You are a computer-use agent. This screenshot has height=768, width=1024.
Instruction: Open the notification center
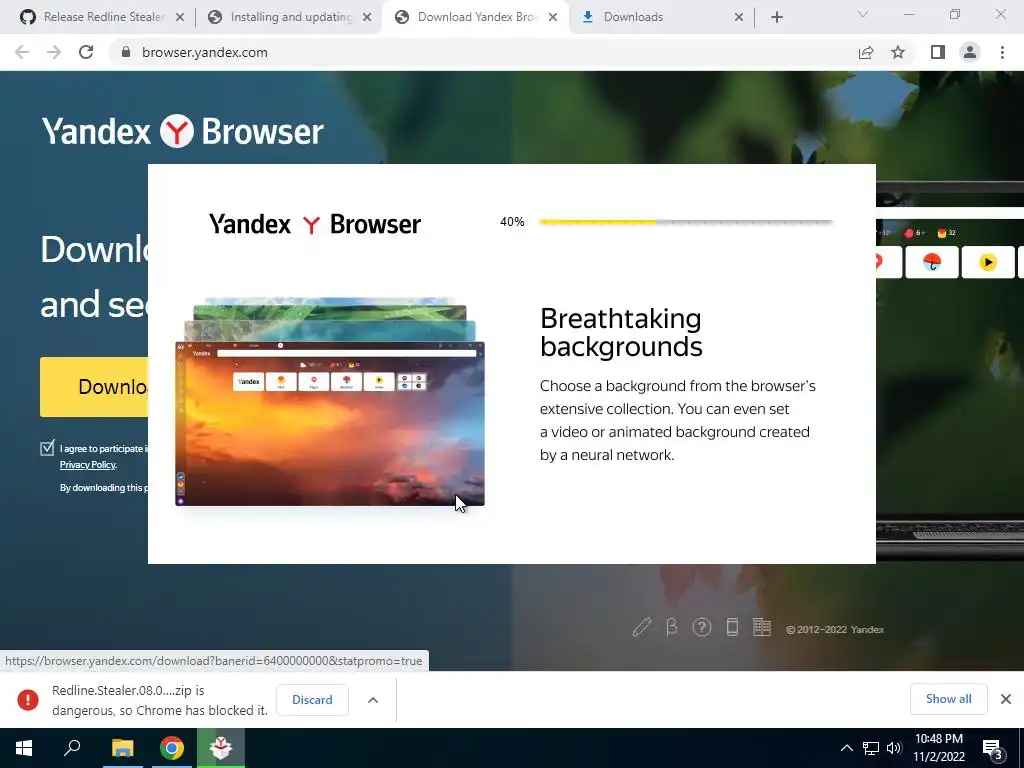tap(992, 749)
